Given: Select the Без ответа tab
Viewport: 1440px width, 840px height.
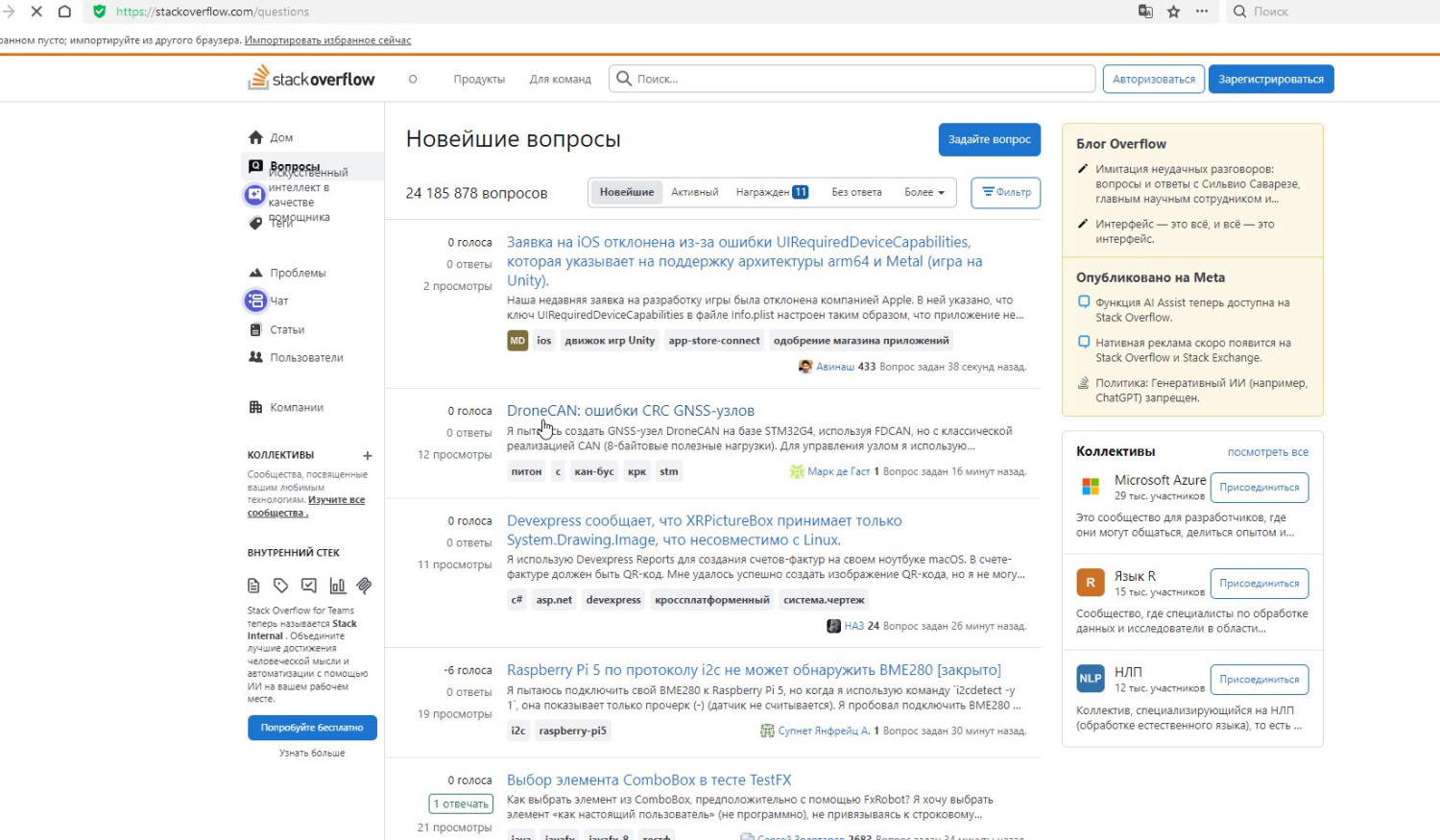Looking at the screenshot, I should [x=856, y=193].
